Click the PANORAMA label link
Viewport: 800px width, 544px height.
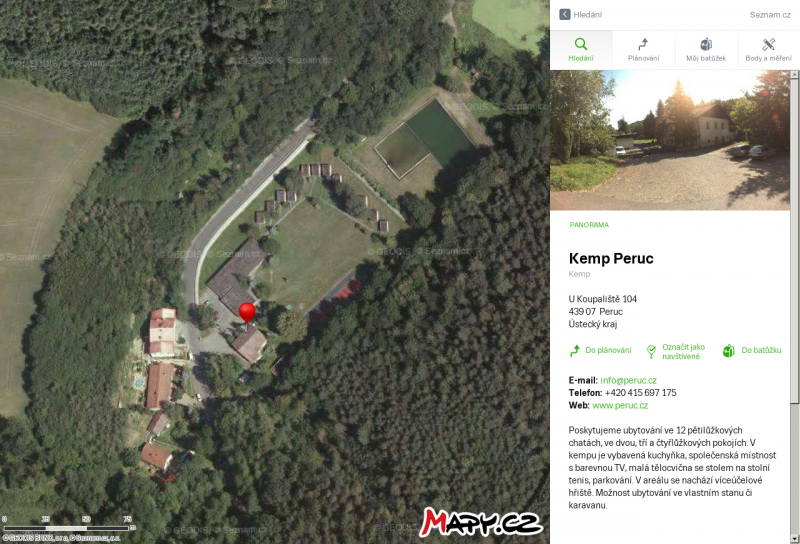click(589, 225)
